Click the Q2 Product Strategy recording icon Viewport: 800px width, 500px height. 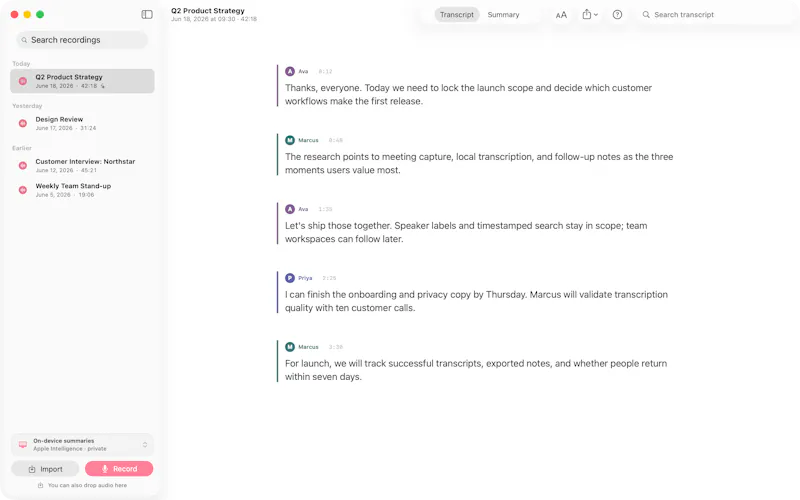coord(22,81)
